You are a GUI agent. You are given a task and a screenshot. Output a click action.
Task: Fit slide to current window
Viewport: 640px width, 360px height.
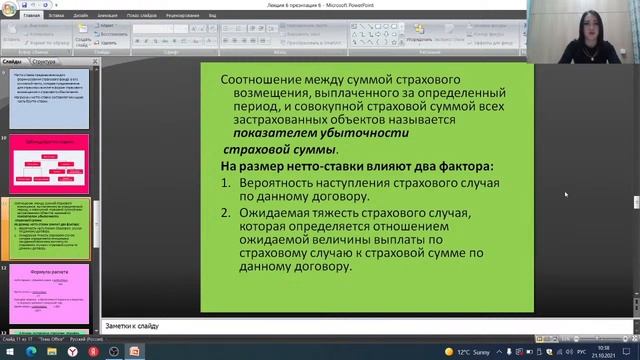click(635, 339)
